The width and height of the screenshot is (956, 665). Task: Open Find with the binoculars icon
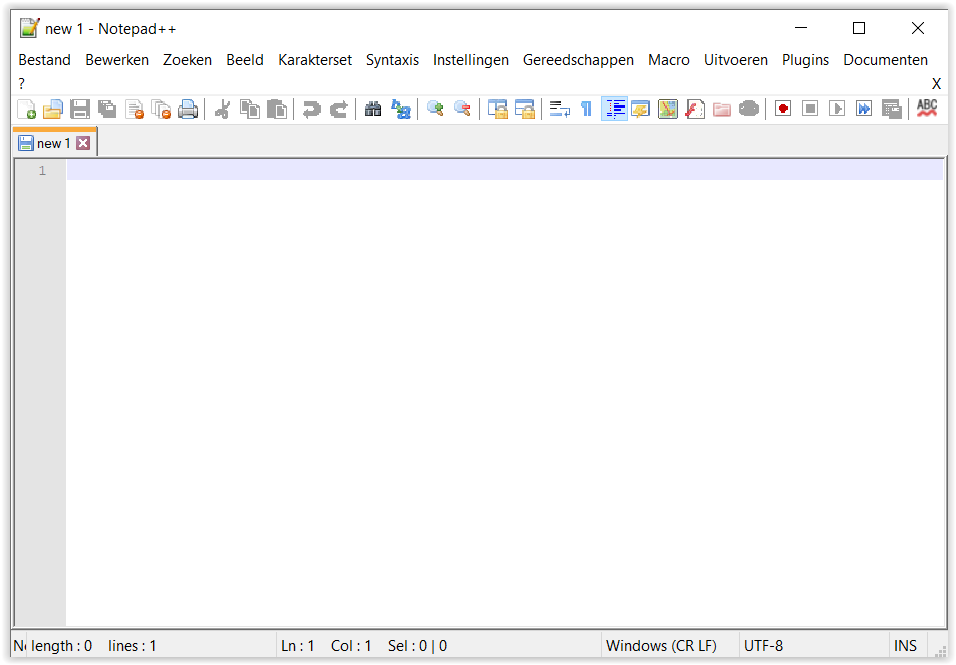click(373, 109)
